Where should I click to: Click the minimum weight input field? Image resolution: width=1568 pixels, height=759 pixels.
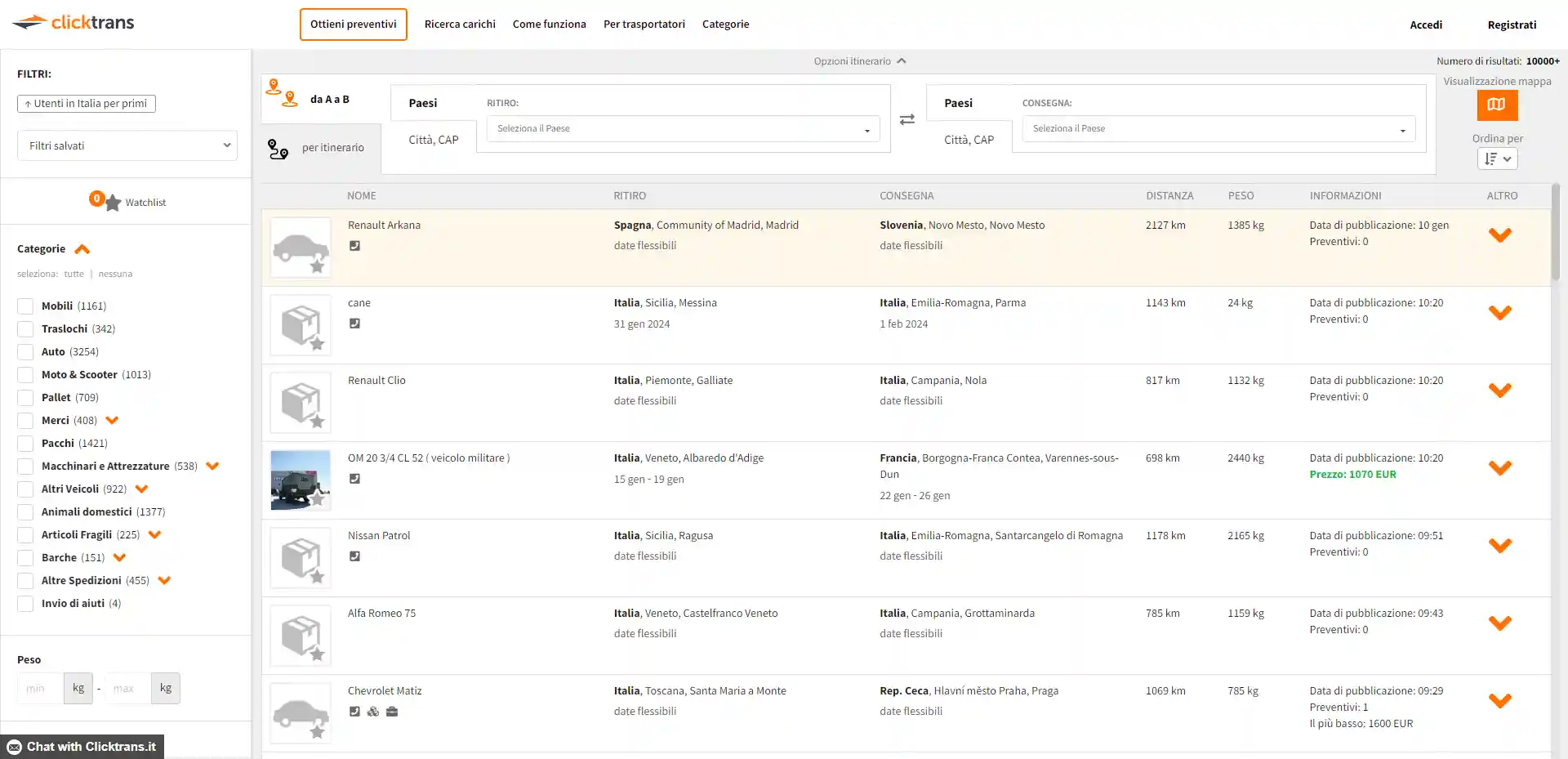39,689
